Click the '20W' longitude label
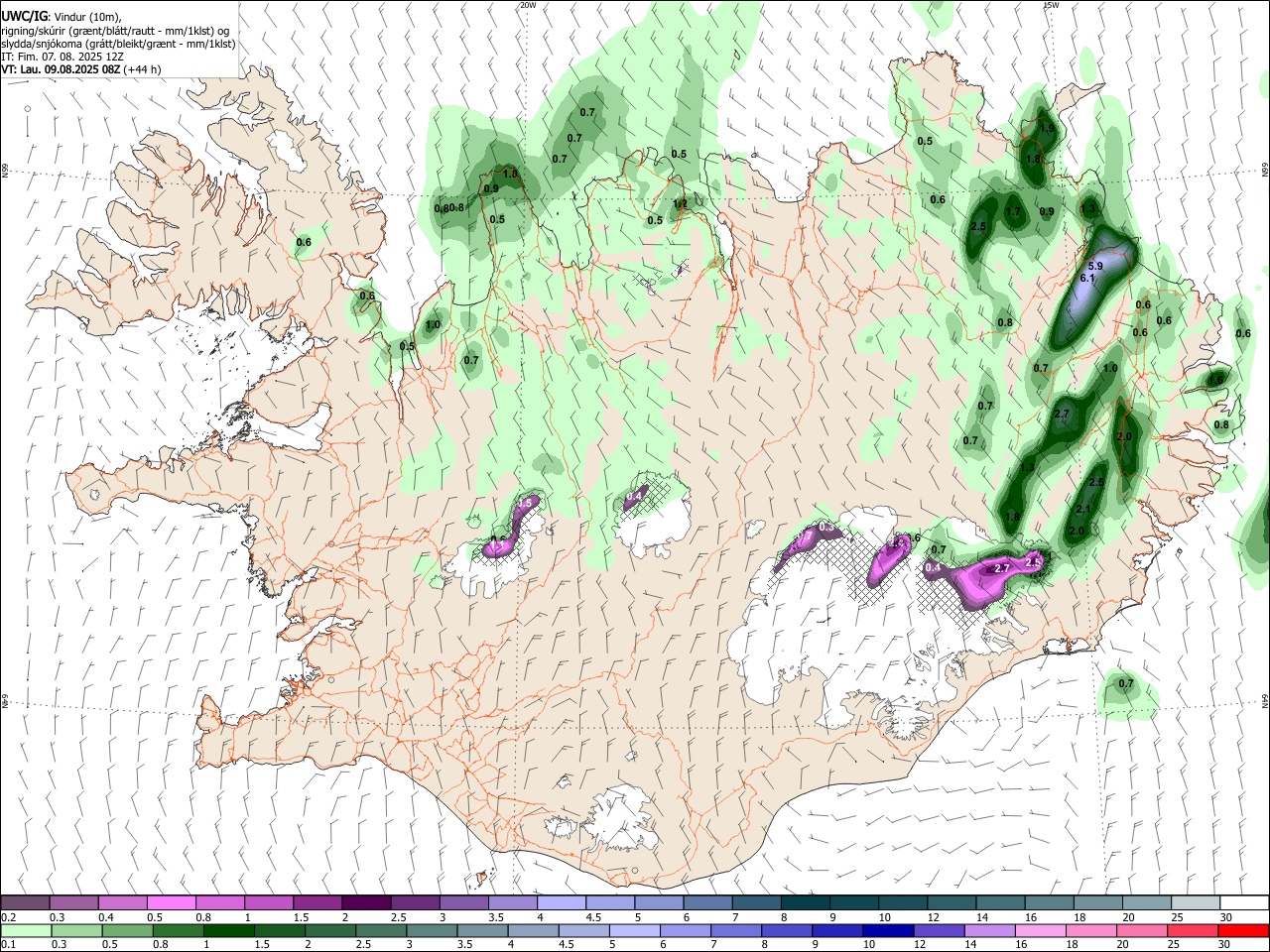The image size is (1270, 952). pyautogui.click(x=527, y=5)
